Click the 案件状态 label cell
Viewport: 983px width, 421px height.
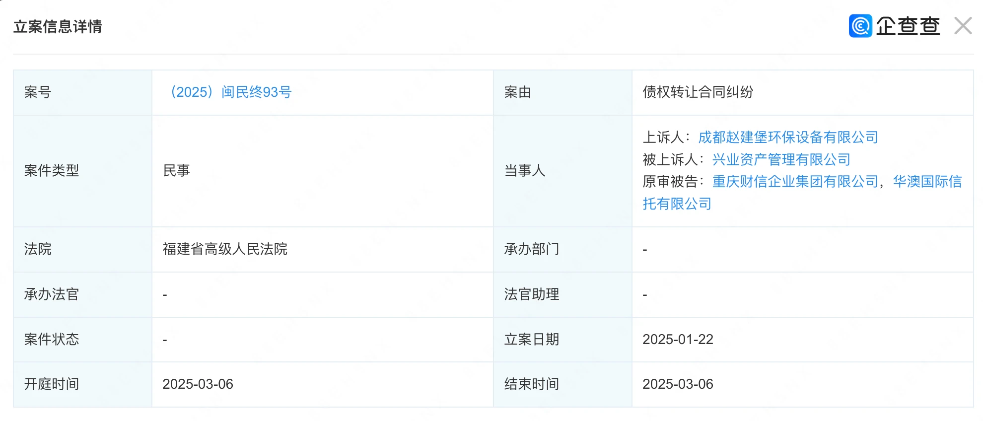click(x=52, y=339)
